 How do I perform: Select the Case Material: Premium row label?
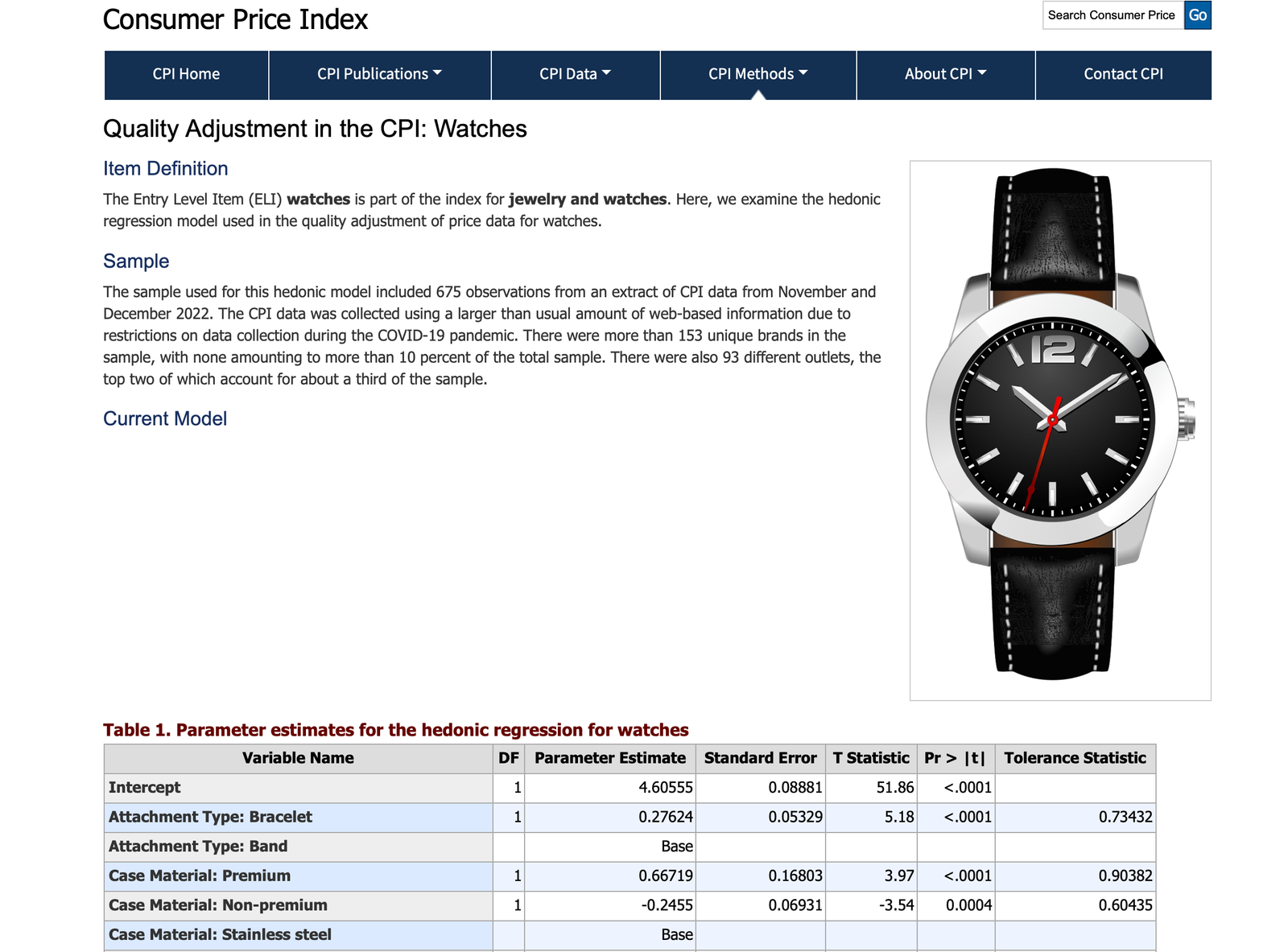pos(200,876)
